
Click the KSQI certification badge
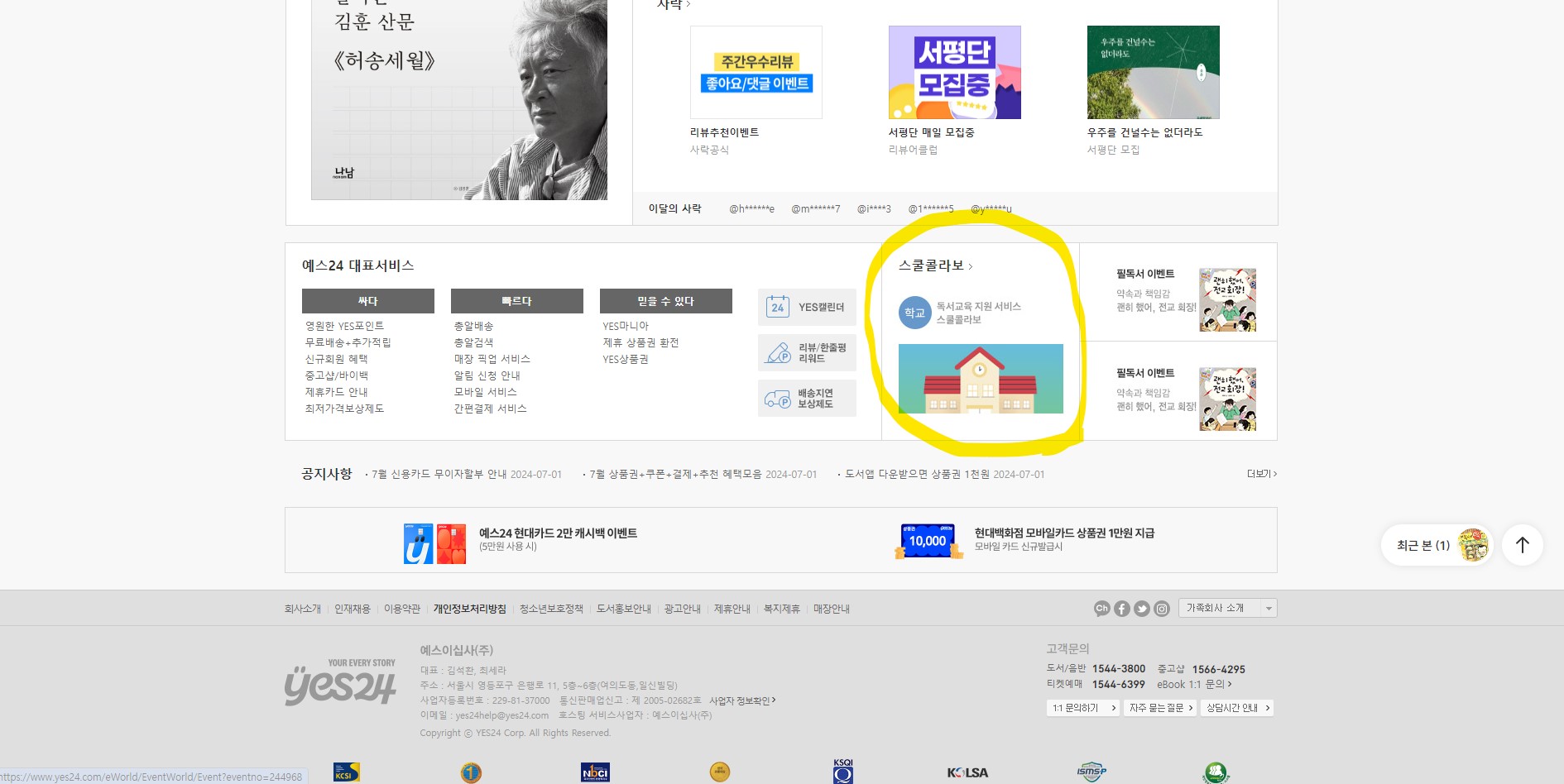842,771
